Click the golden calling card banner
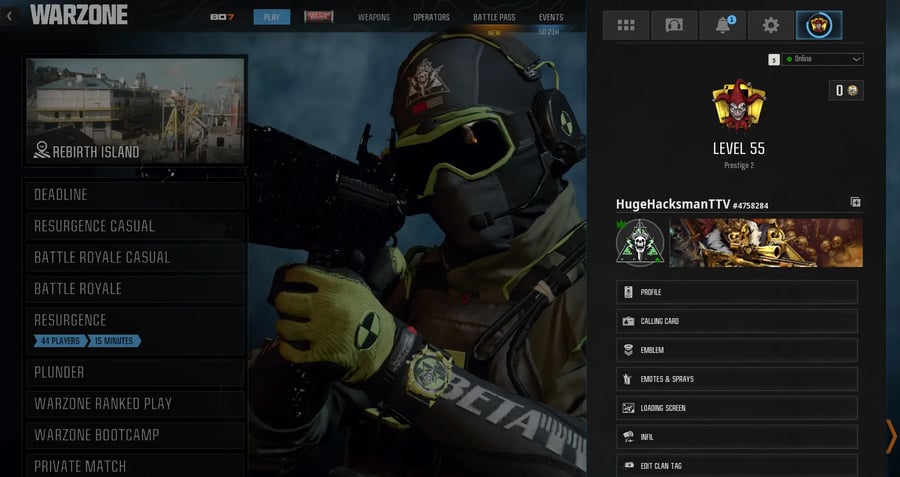The height and width of the screenshot is (477, 900). coord(765,243)
